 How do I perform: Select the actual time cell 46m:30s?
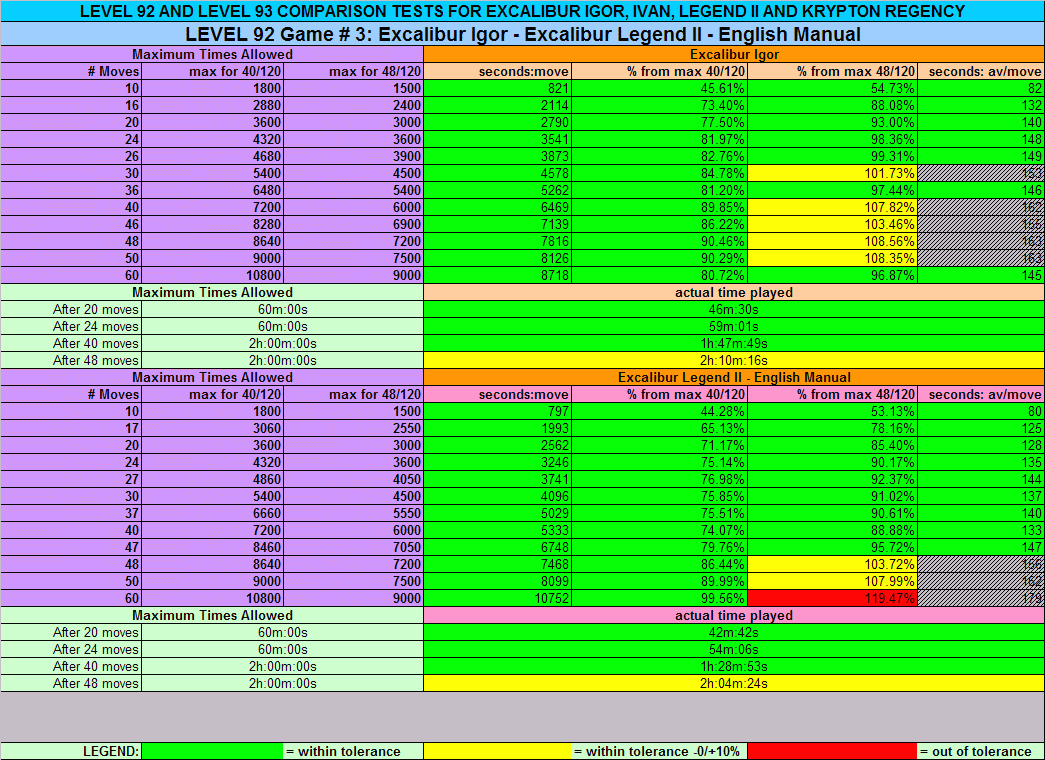click(x=734, y=309)
